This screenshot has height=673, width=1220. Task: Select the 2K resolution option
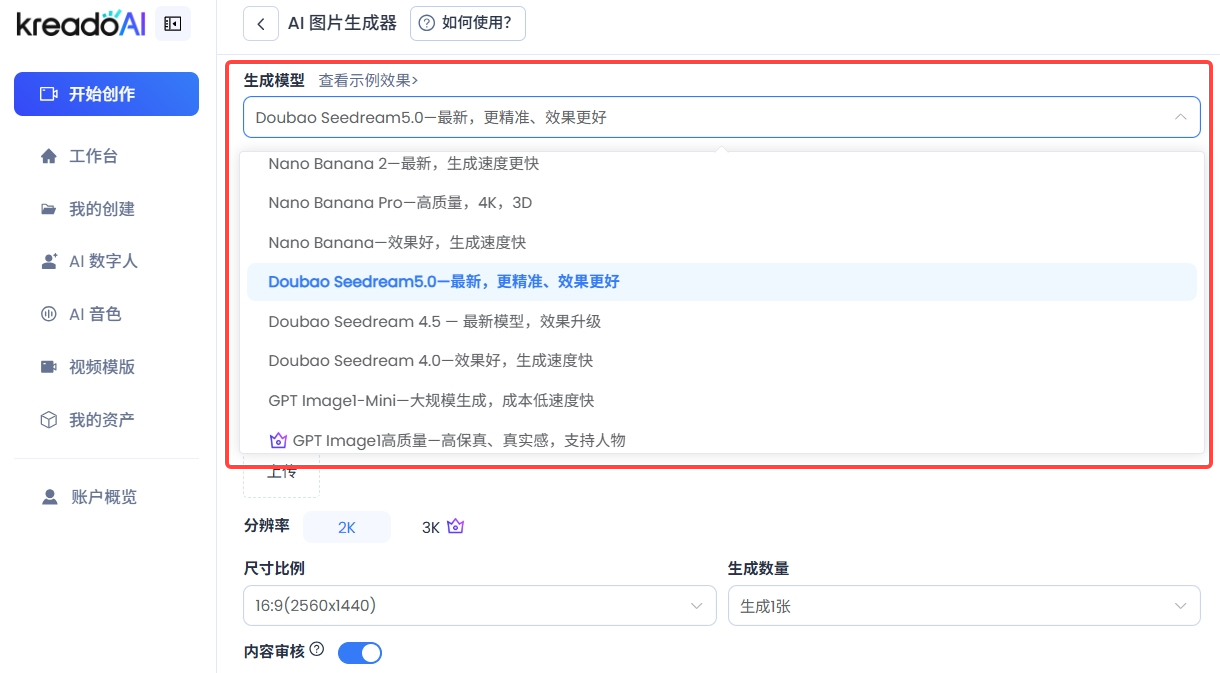pyautogui.click(x=346, y=527)
